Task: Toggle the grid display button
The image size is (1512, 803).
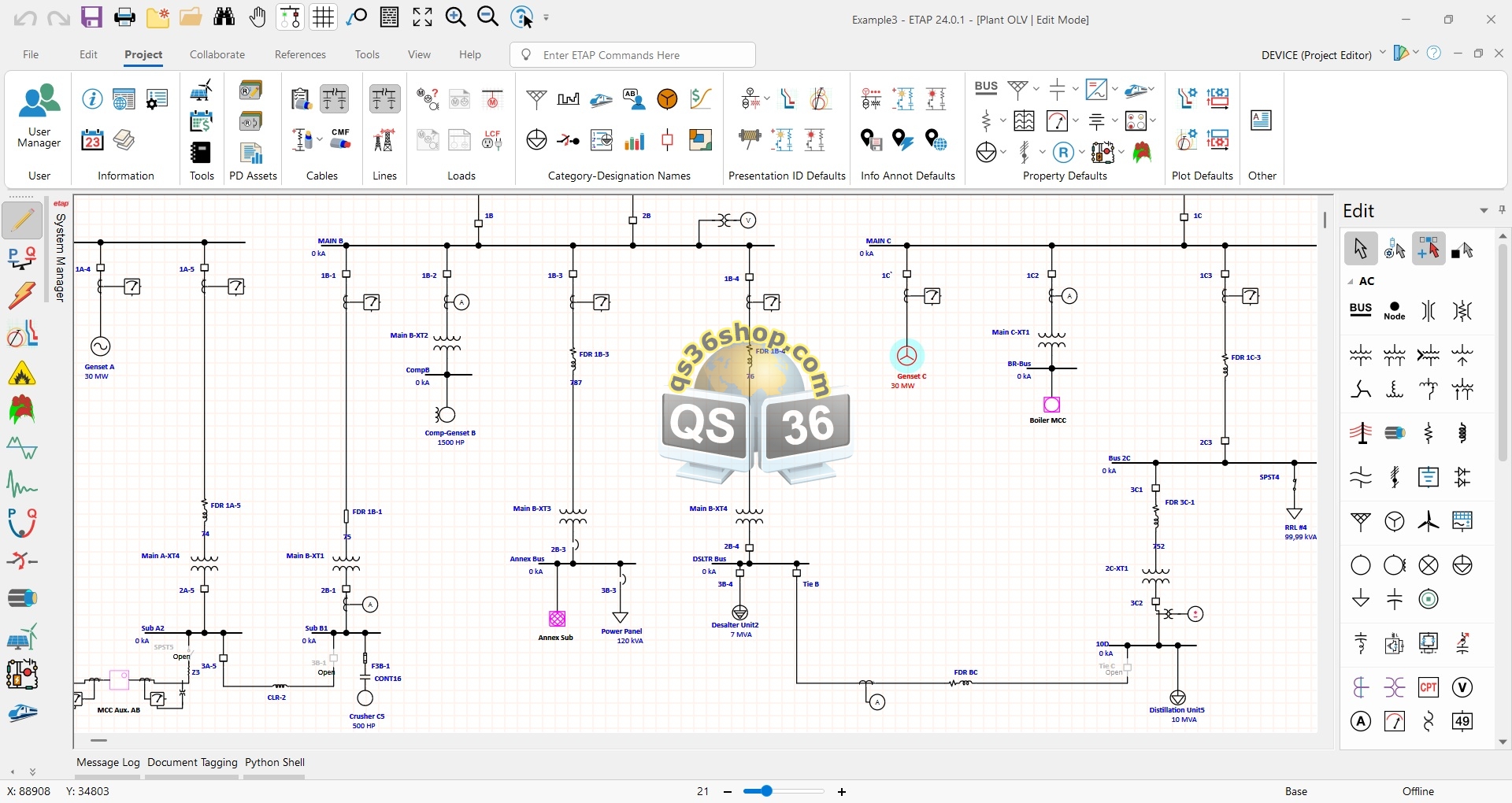Action: click(324, 17)
